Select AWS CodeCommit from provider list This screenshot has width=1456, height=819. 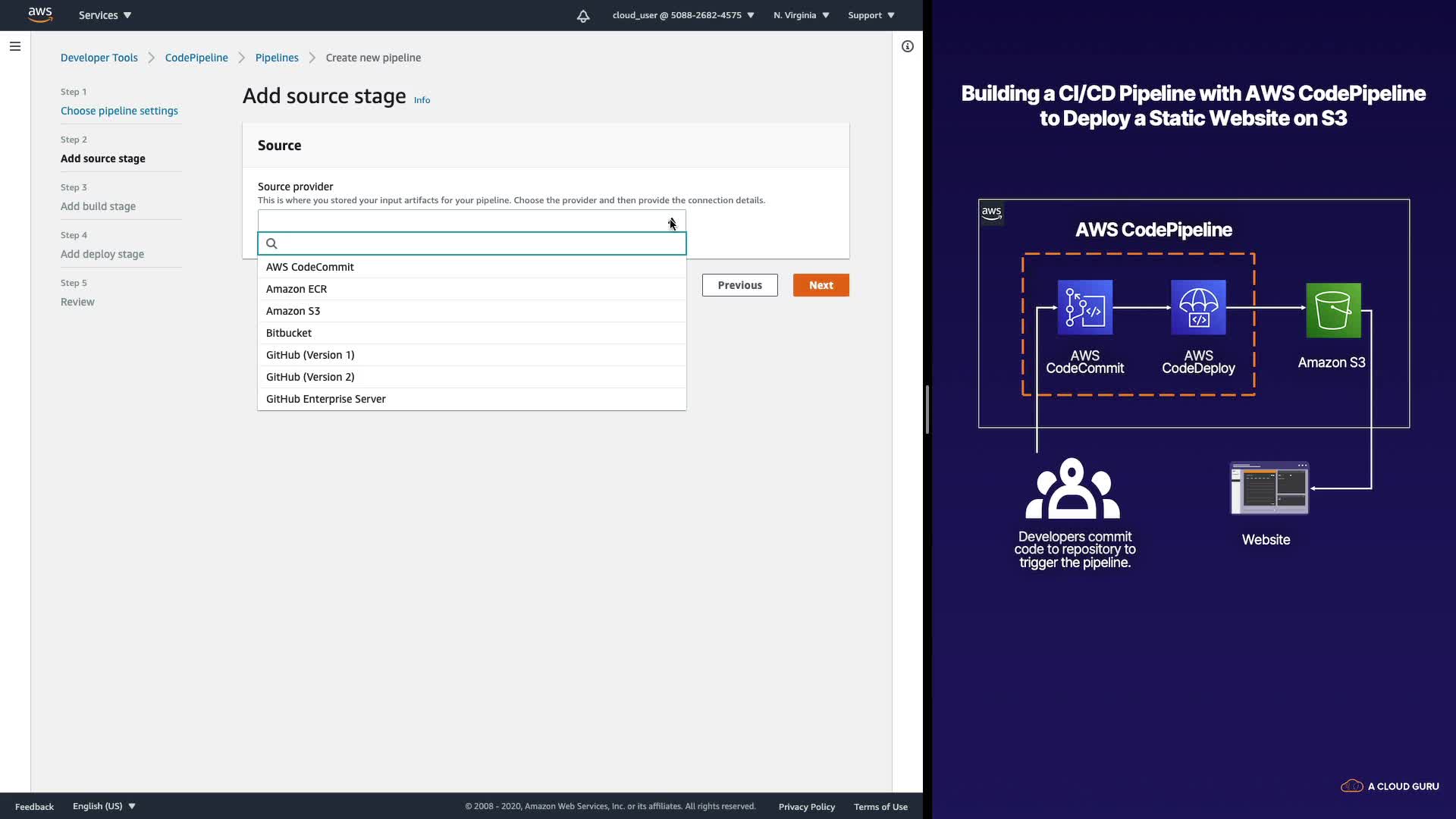coord(310,267)
